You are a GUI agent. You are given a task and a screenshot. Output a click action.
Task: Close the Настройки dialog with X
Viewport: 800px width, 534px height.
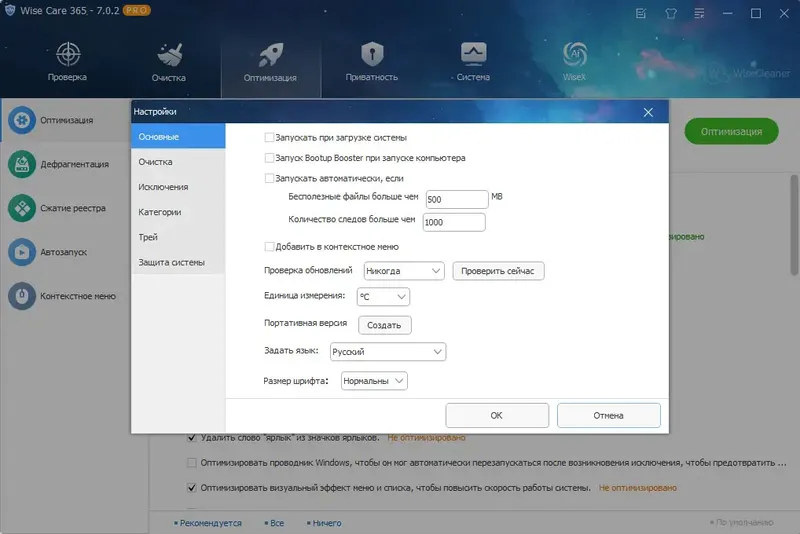click(648, 112)
